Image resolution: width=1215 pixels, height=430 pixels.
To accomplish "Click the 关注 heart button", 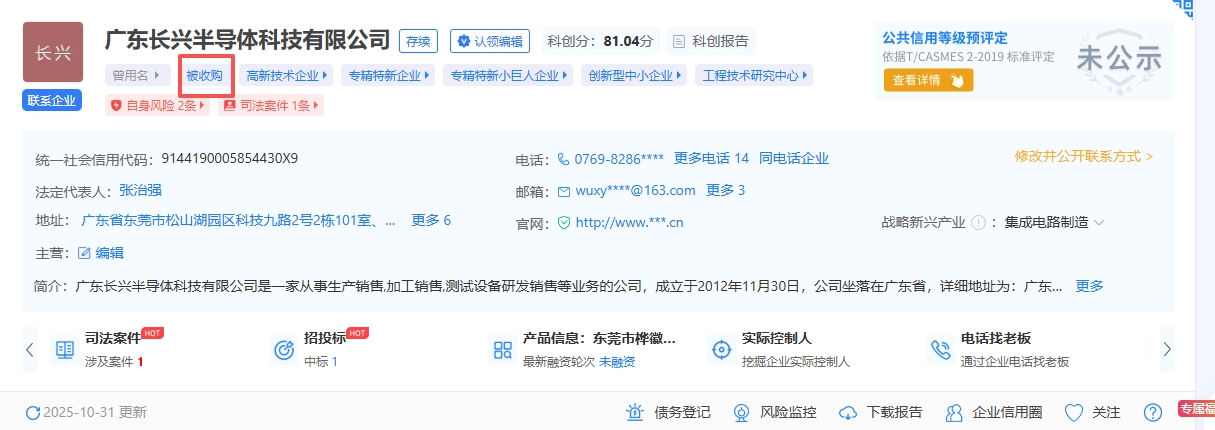I will point(1092,412).
